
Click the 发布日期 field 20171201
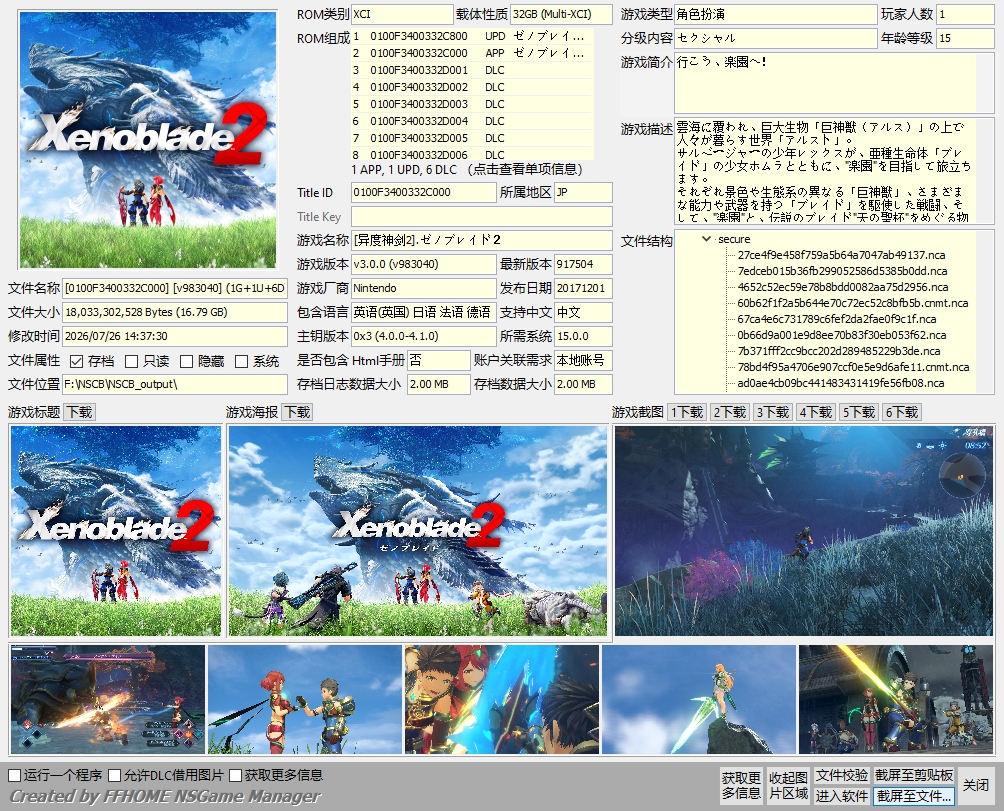[583, 288]
